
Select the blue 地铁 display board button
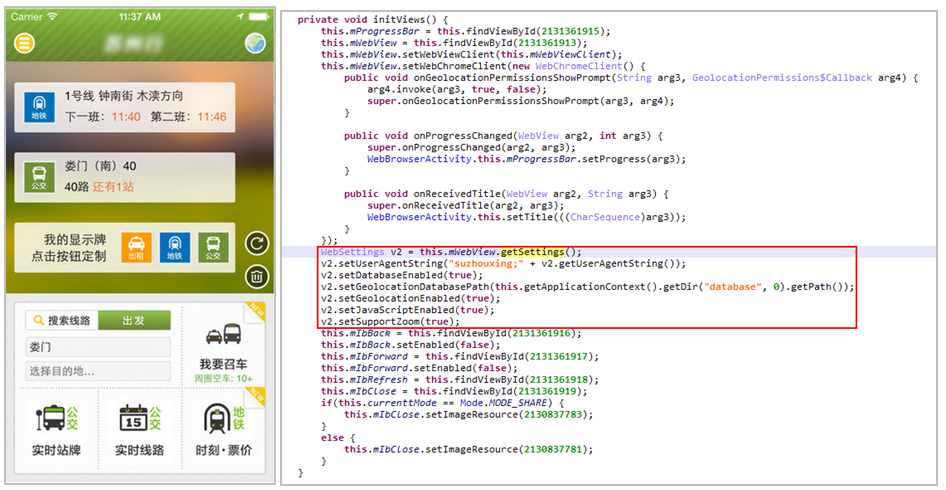(x=175, y=248)
